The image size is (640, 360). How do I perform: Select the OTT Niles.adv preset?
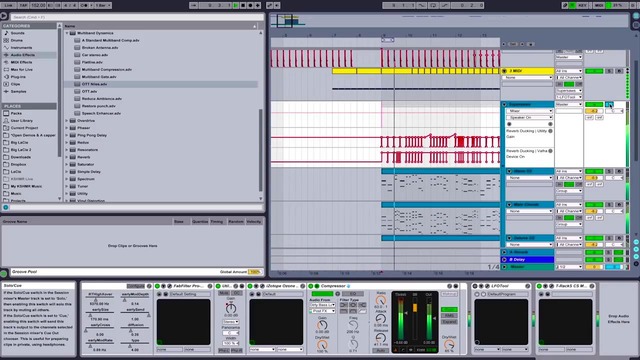pos(94,84)
